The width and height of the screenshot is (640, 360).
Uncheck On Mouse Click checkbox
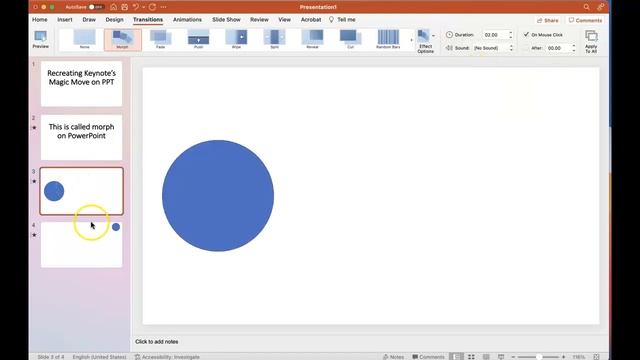pos(526,35)
